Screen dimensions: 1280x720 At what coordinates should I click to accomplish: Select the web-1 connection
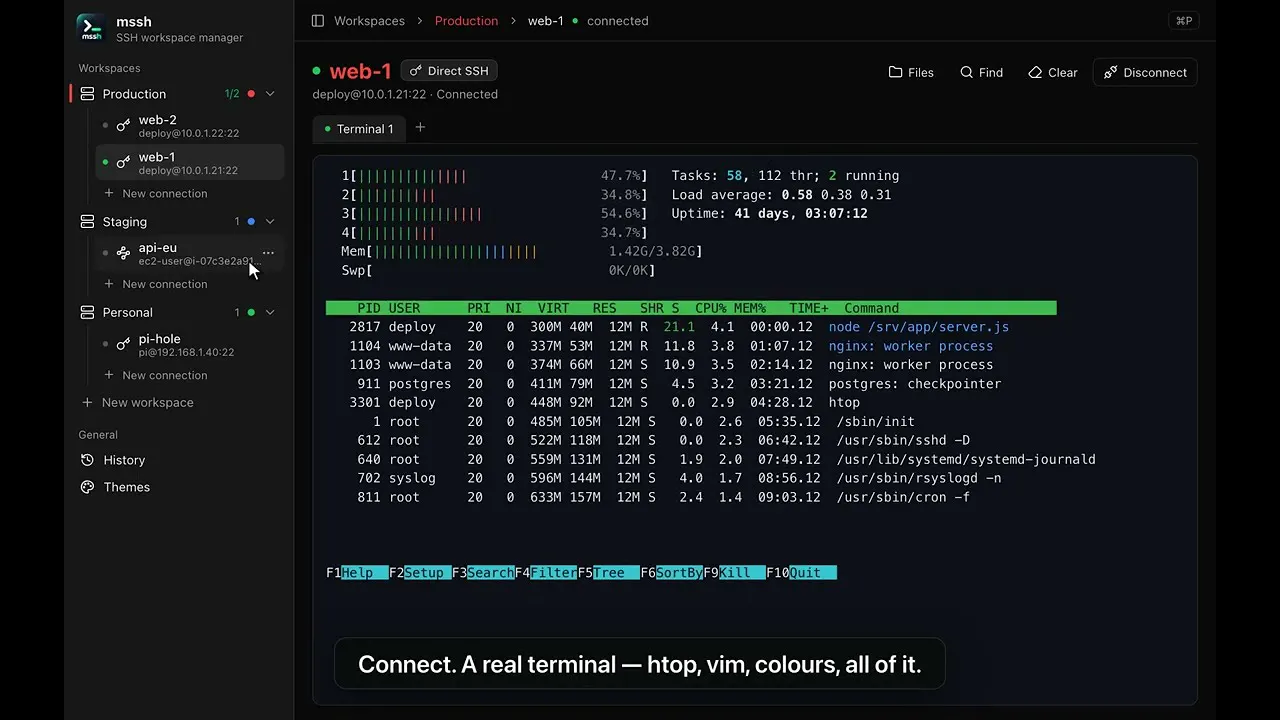coord(190,163)
